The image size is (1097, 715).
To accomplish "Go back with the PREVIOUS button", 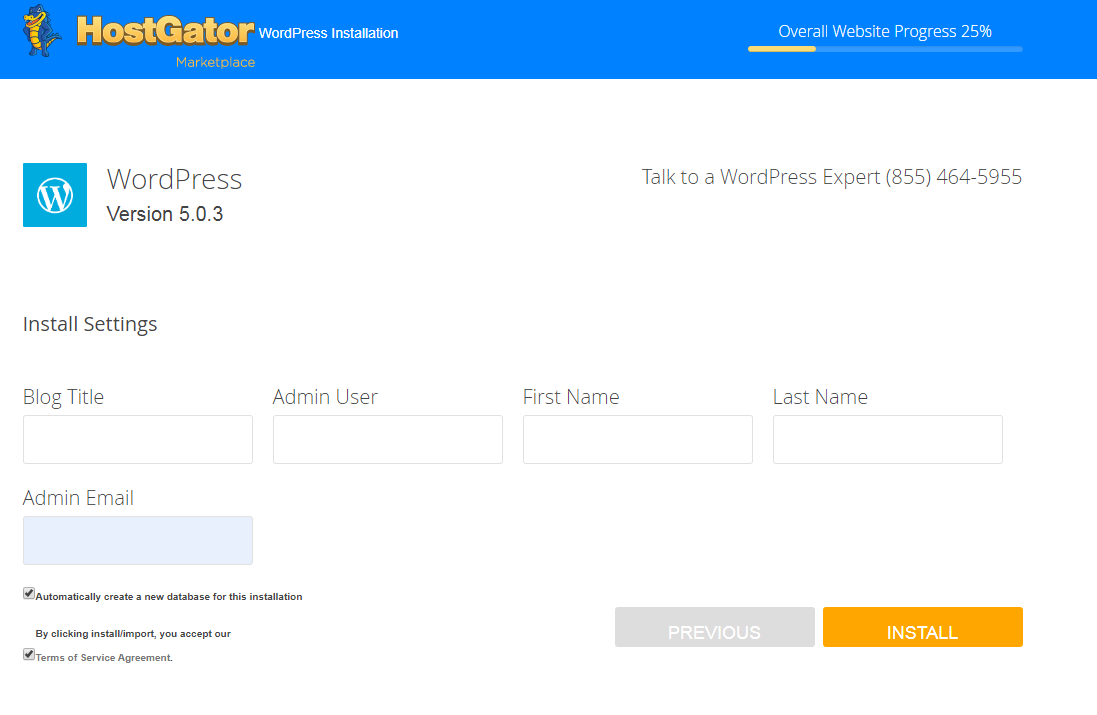I will coord(714,627).
